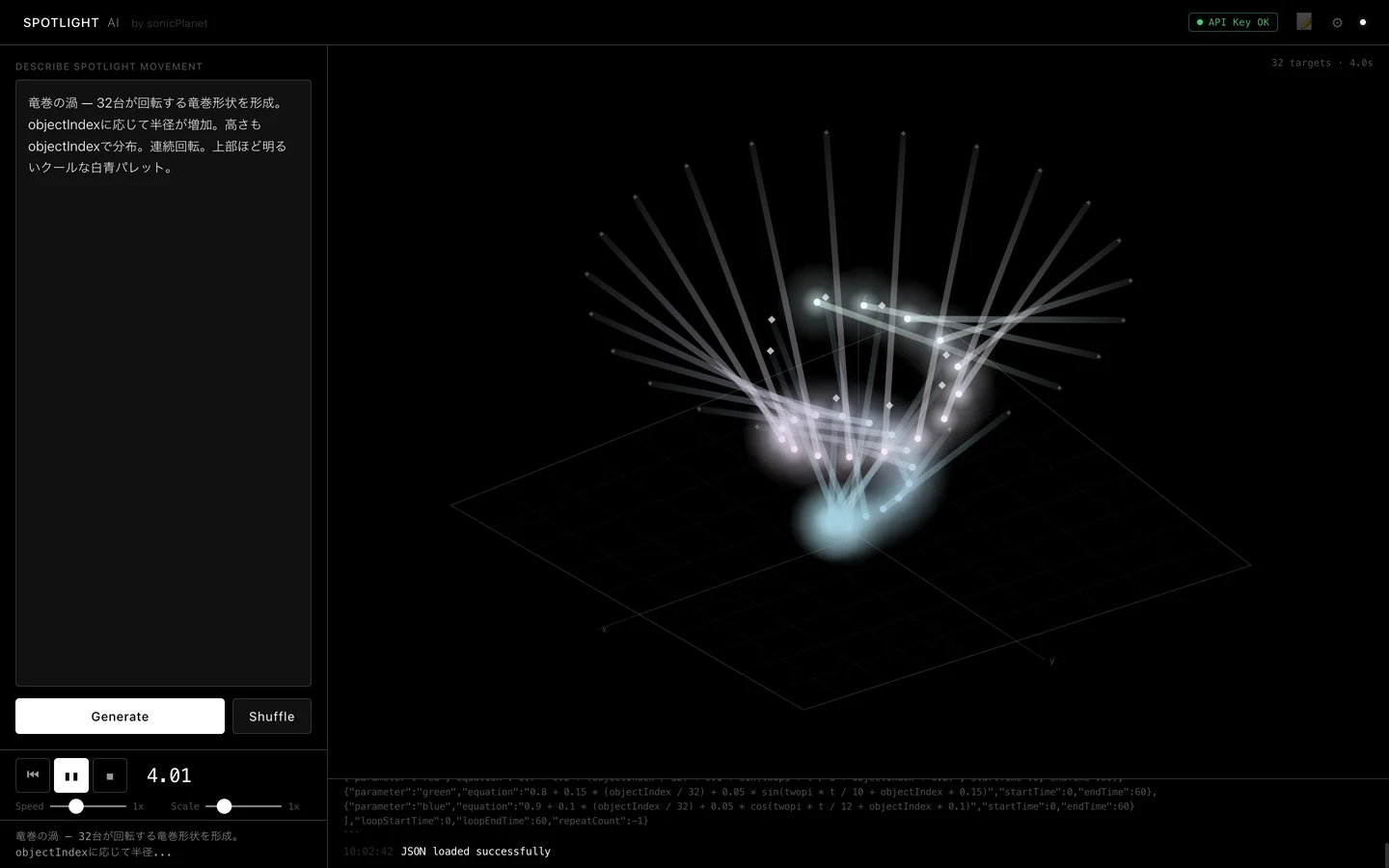Open the notes/script editor icon beside the gear

click(1304, 21)
